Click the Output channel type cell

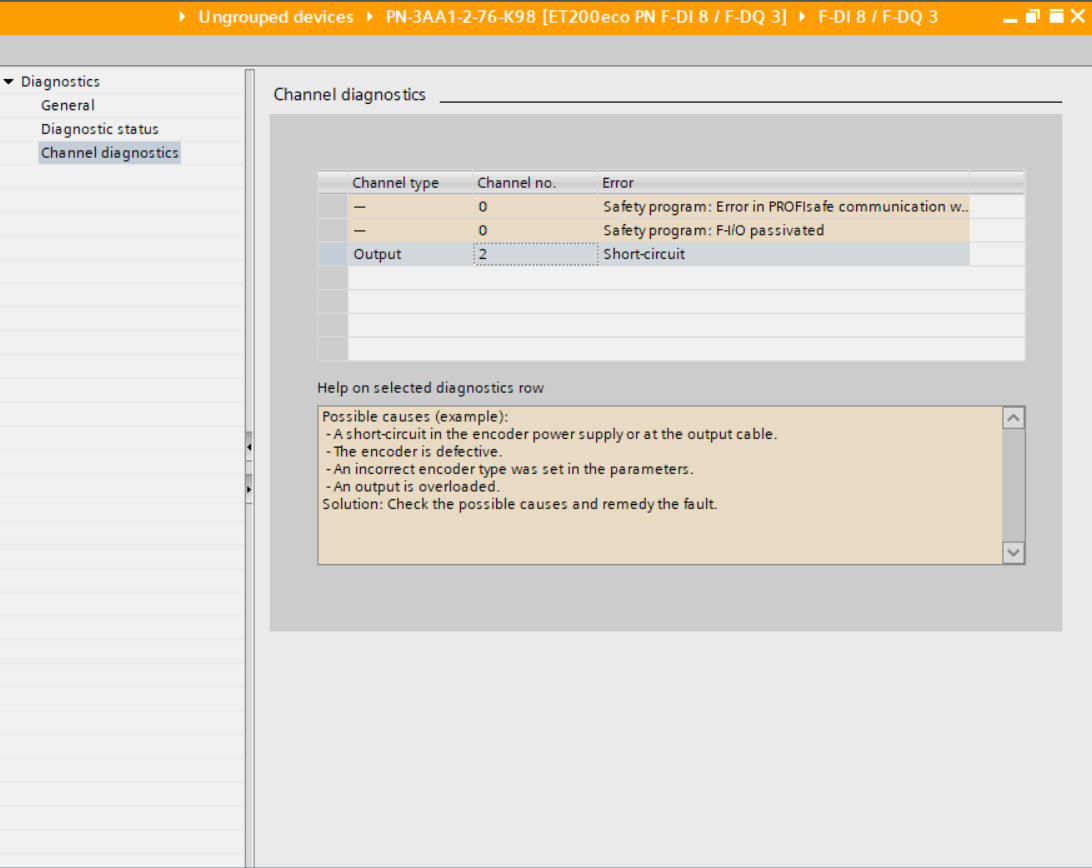(x=410, y=254)
